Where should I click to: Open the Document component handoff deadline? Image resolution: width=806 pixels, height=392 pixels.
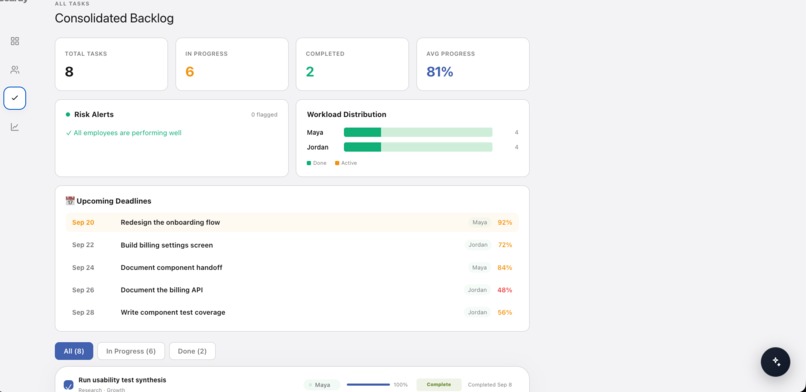(292, 268)
